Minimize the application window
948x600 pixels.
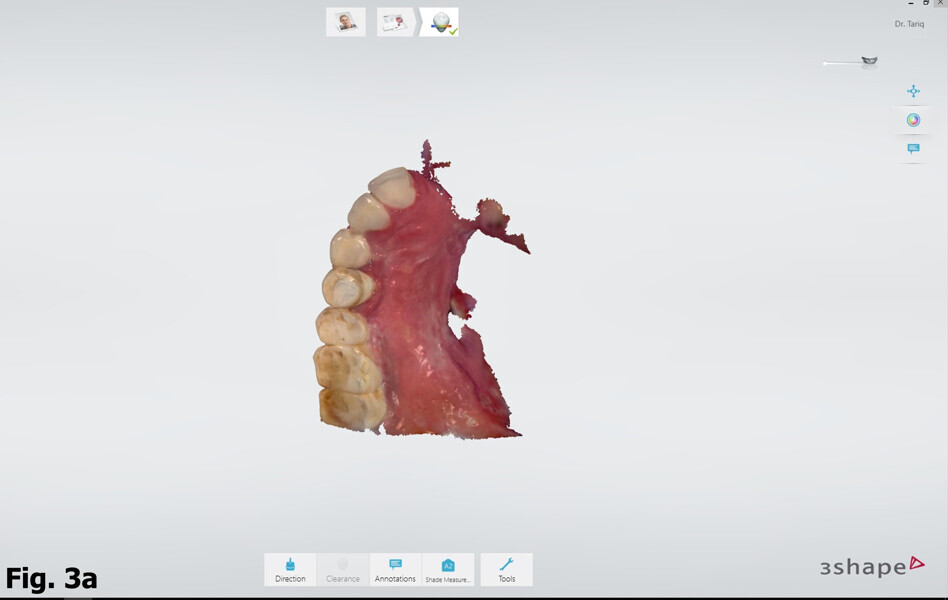(x=909, y=3)
